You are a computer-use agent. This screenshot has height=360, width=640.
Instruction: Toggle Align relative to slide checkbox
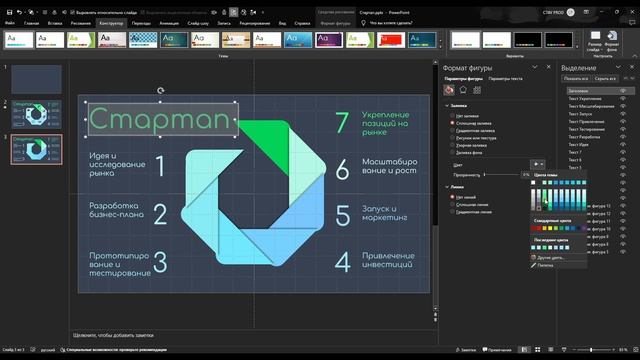tap(73, 12)
